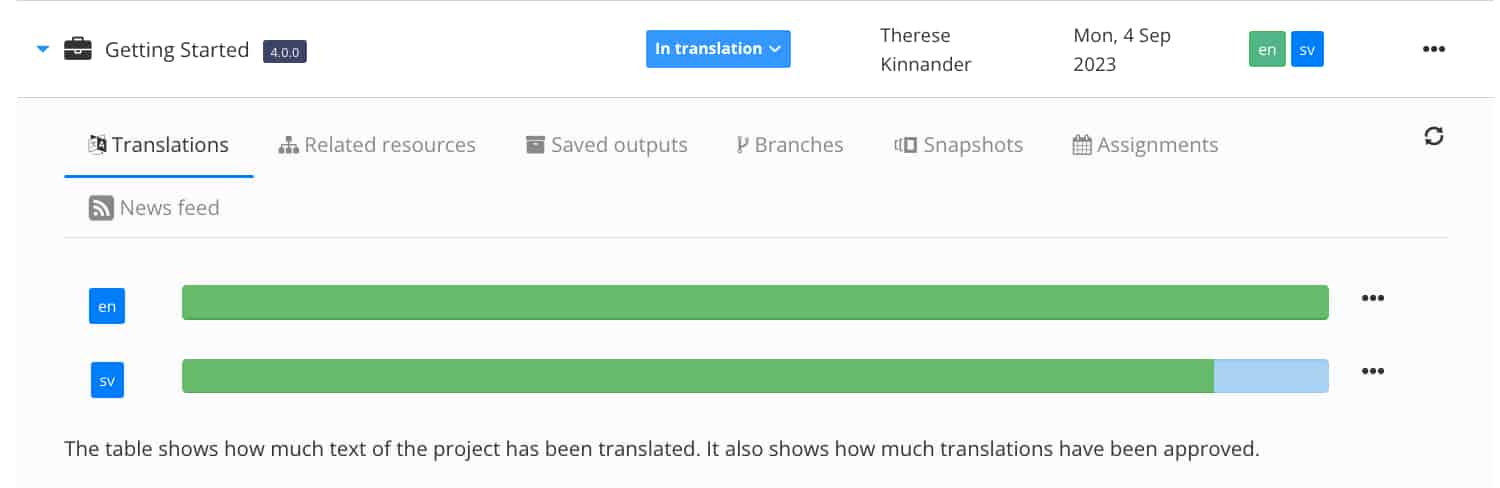
Task: Open the Saved outputs tab
Action: (607, 145)
